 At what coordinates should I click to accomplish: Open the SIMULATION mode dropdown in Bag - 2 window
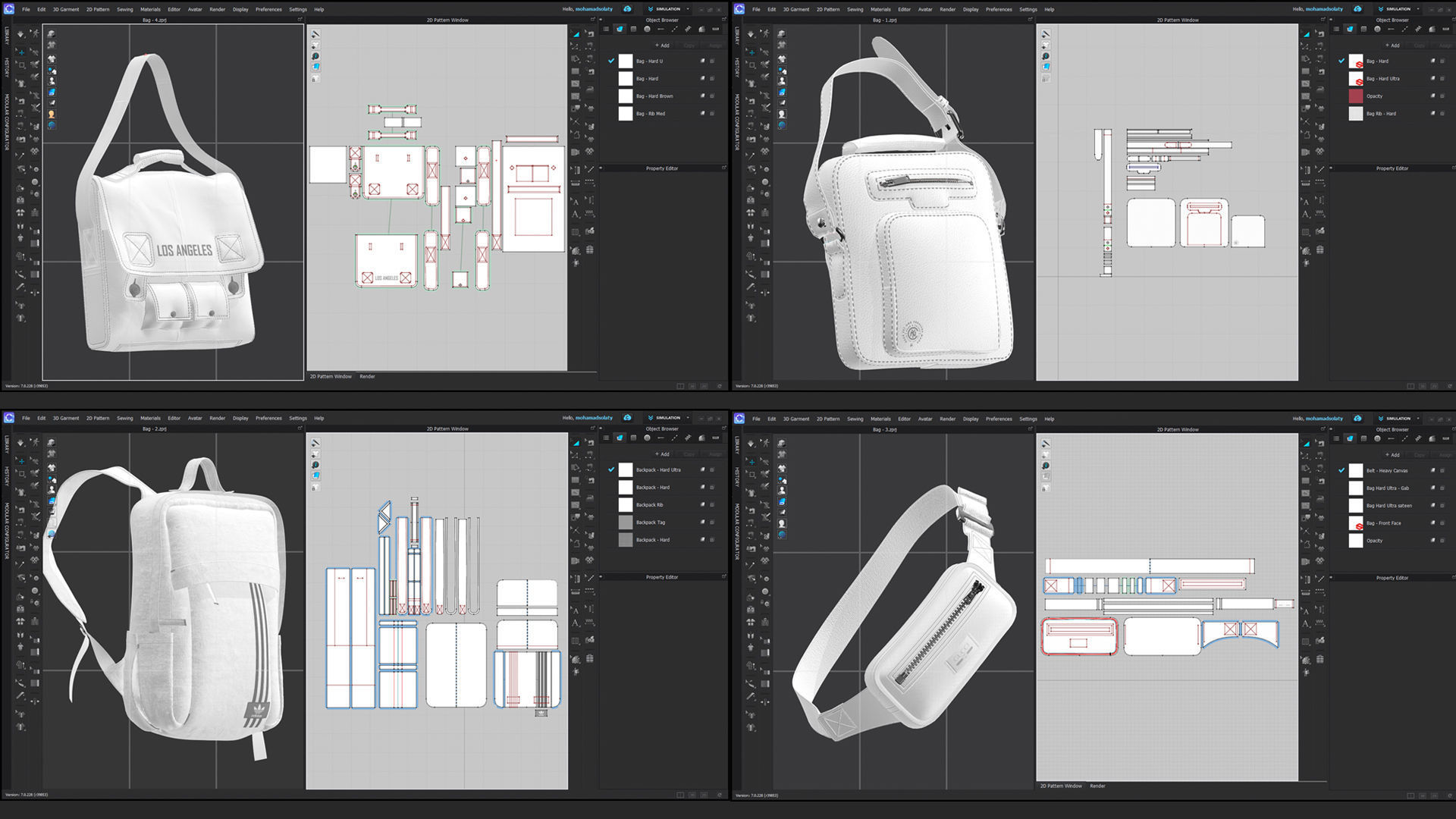point(669,418)
